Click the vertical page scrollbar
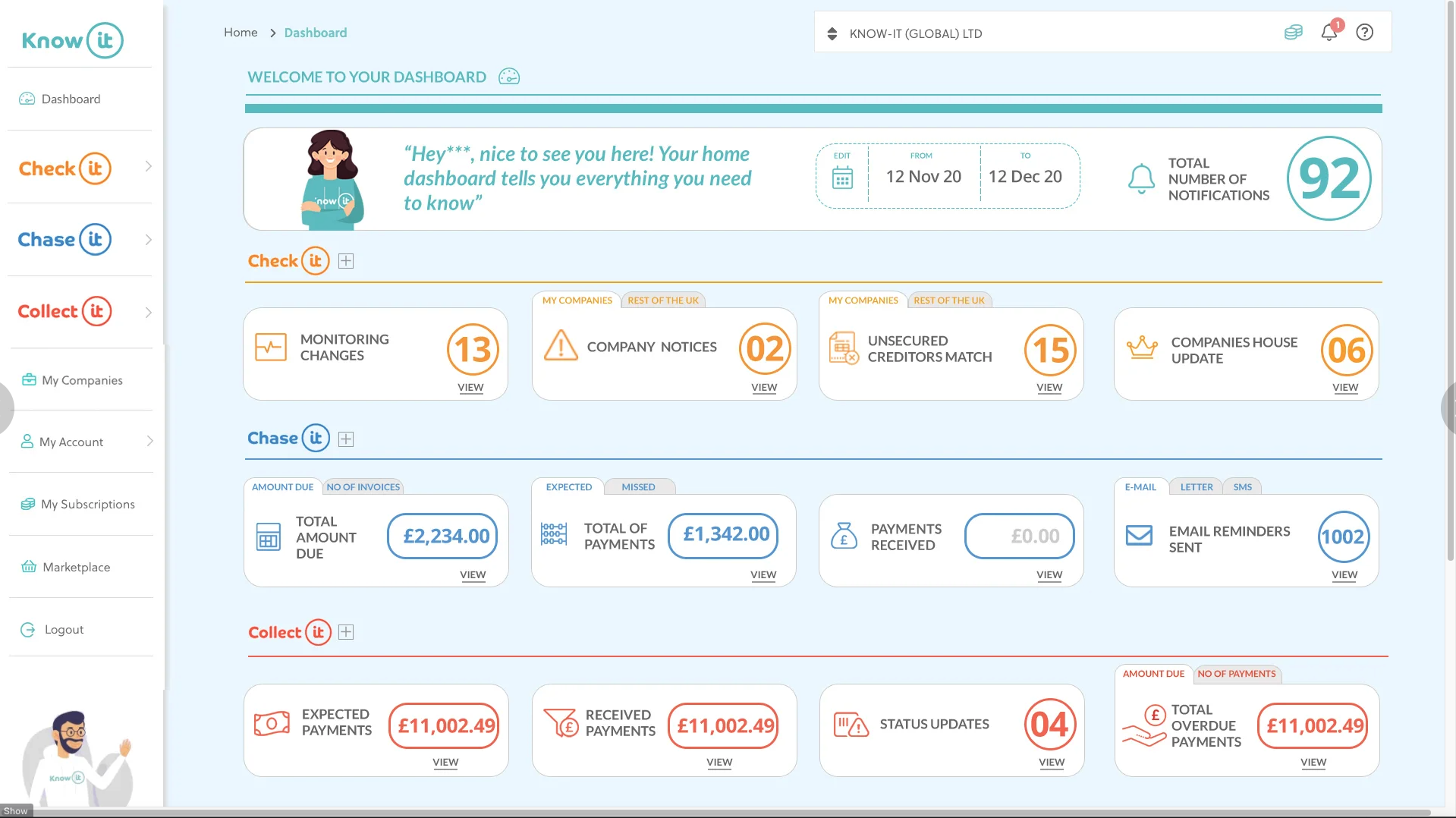Viewport: 1456px width, 818px height. pyautogui.click(x=1451, y=281)
